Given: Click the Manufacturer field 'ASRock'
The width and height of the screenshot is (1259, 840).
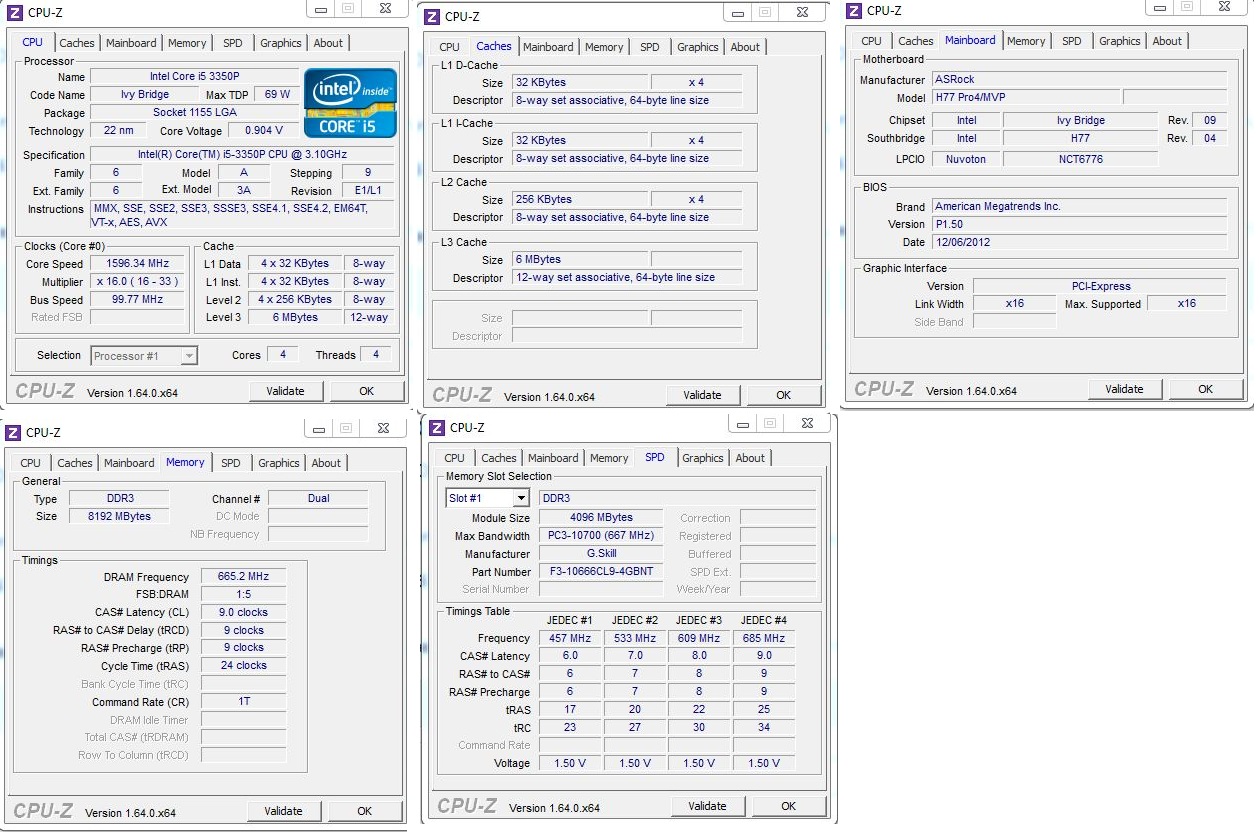Looking at the screenshot, I should (x=1078, y=79).
